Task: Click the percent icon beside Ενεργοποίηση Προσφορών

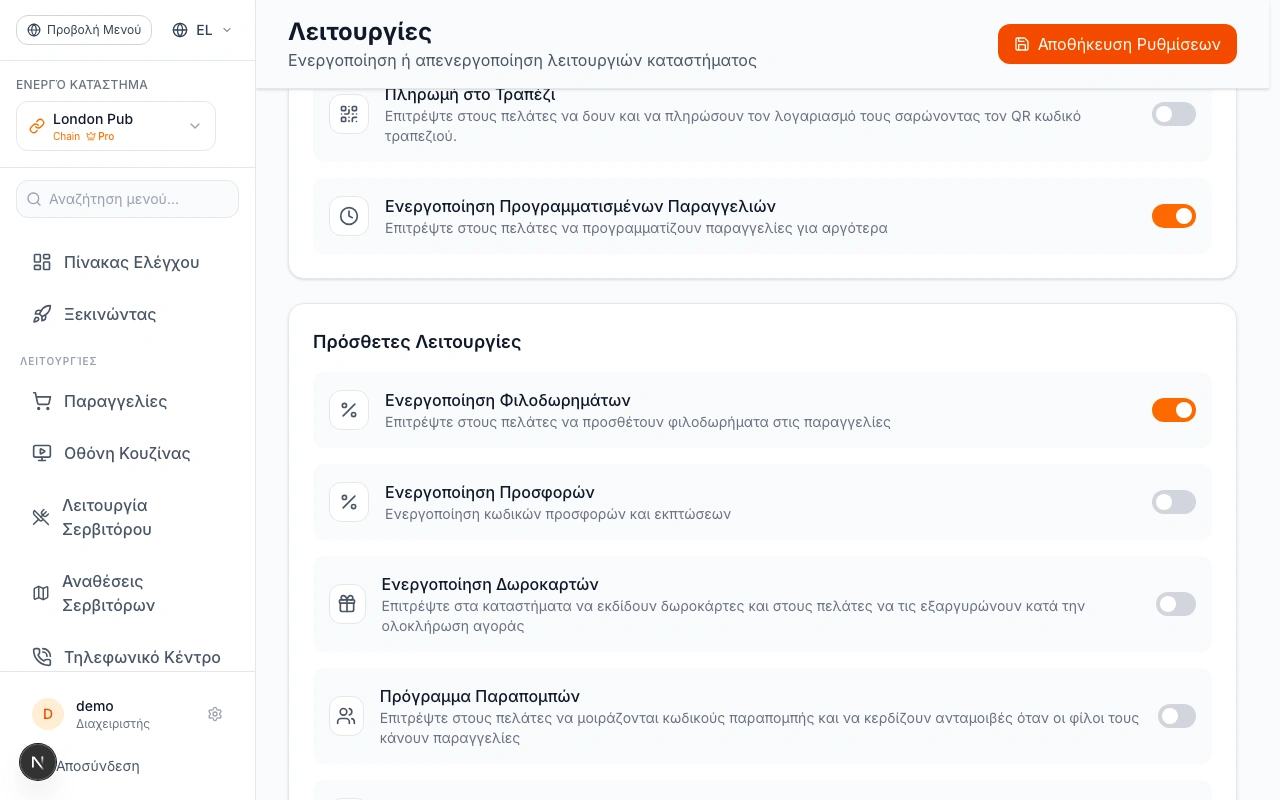Action: (349, 502)
